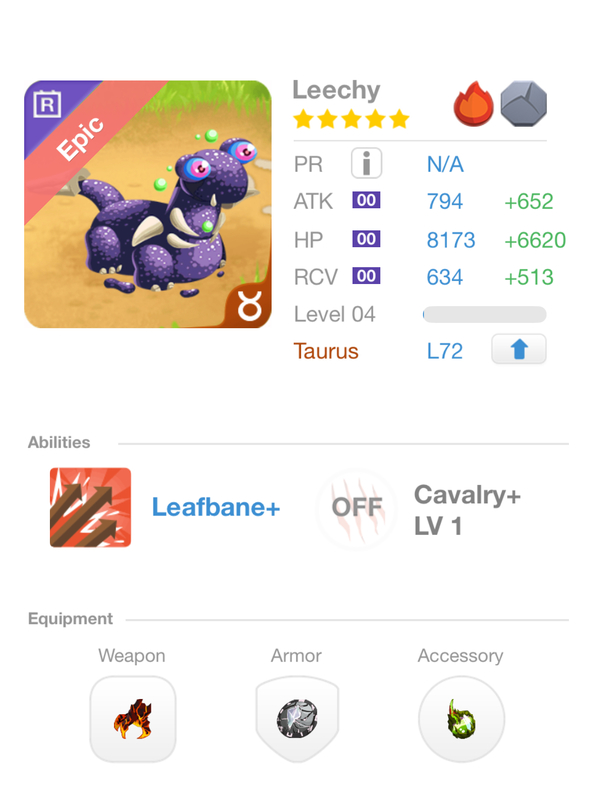Viewport: 591px width, 800px height.
Task: Tap the Taurus zodiac label
Action: click(326, 351)
